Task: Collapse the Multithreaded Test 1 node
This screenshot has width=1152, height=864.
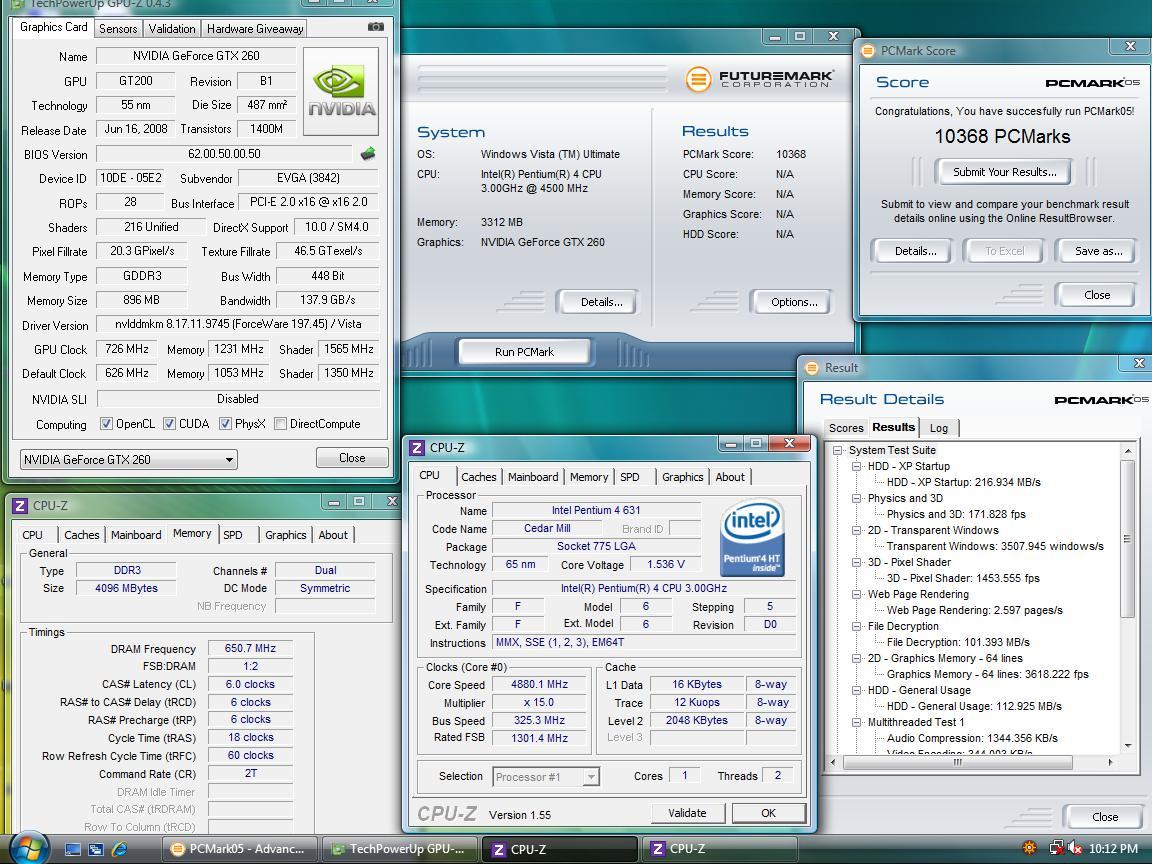Action: pos(857,723)
